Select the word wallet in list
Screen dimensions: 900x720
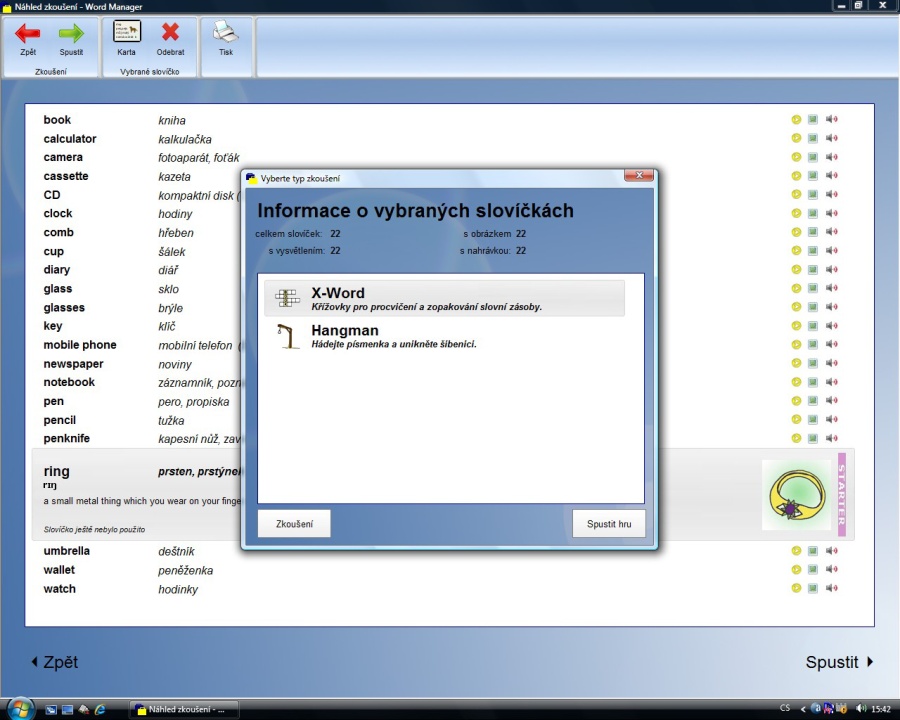point(59,570)
